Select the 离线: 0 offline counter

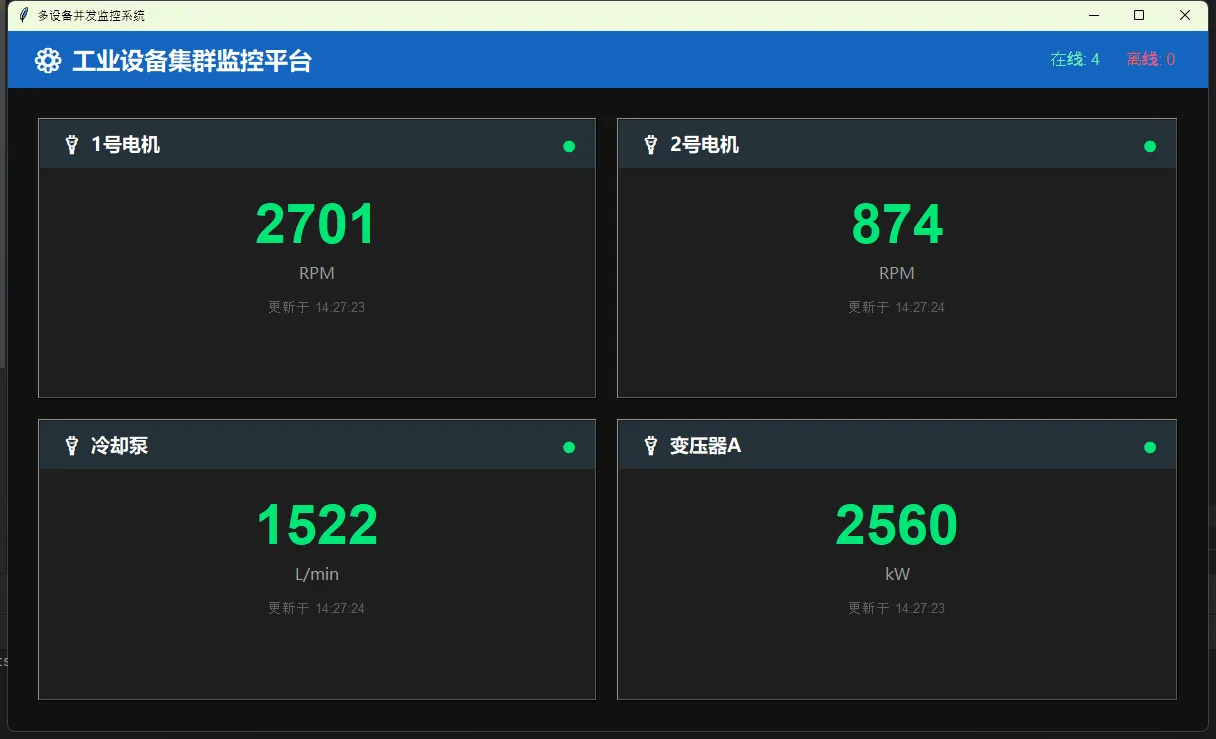point(1150,60)
